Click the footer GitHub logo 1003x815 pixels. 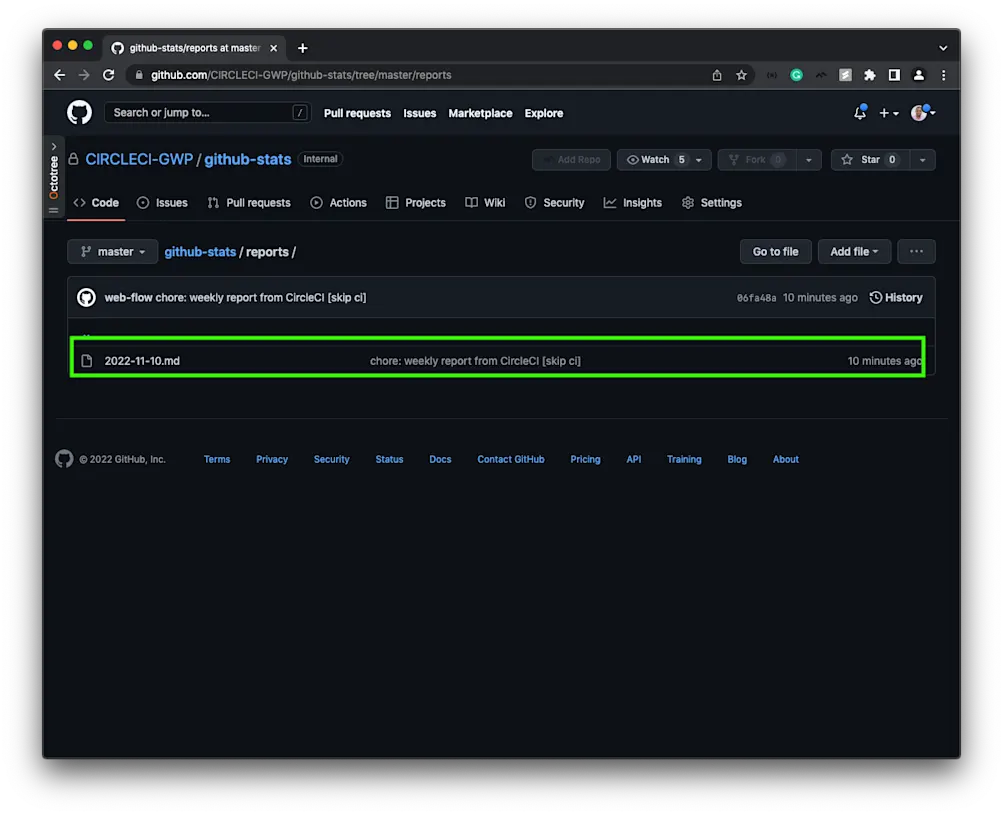tap(64, 459)
